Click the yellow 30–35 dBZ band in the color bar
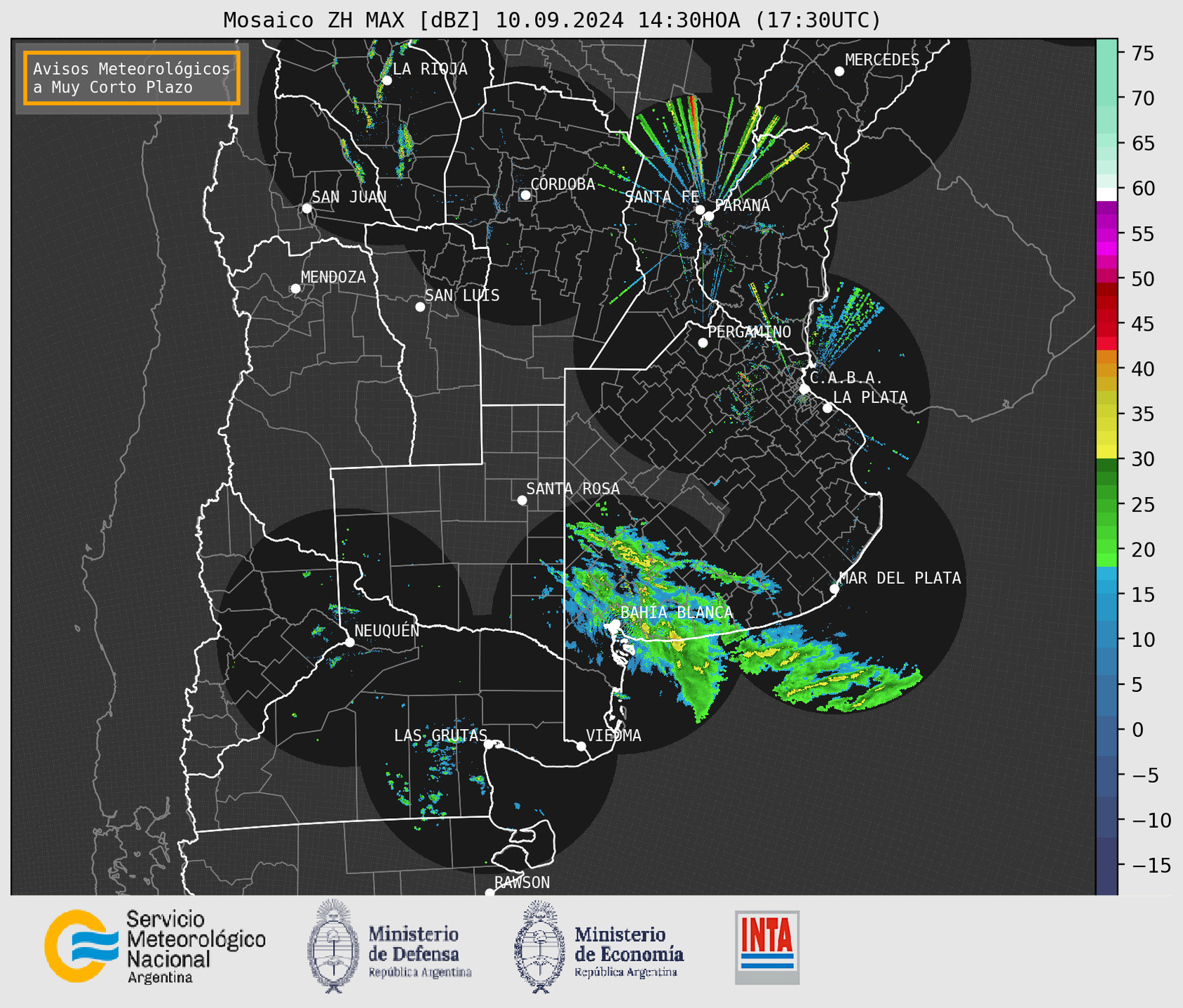The image size is (1183, 1008). click(x=1107, y=437)
